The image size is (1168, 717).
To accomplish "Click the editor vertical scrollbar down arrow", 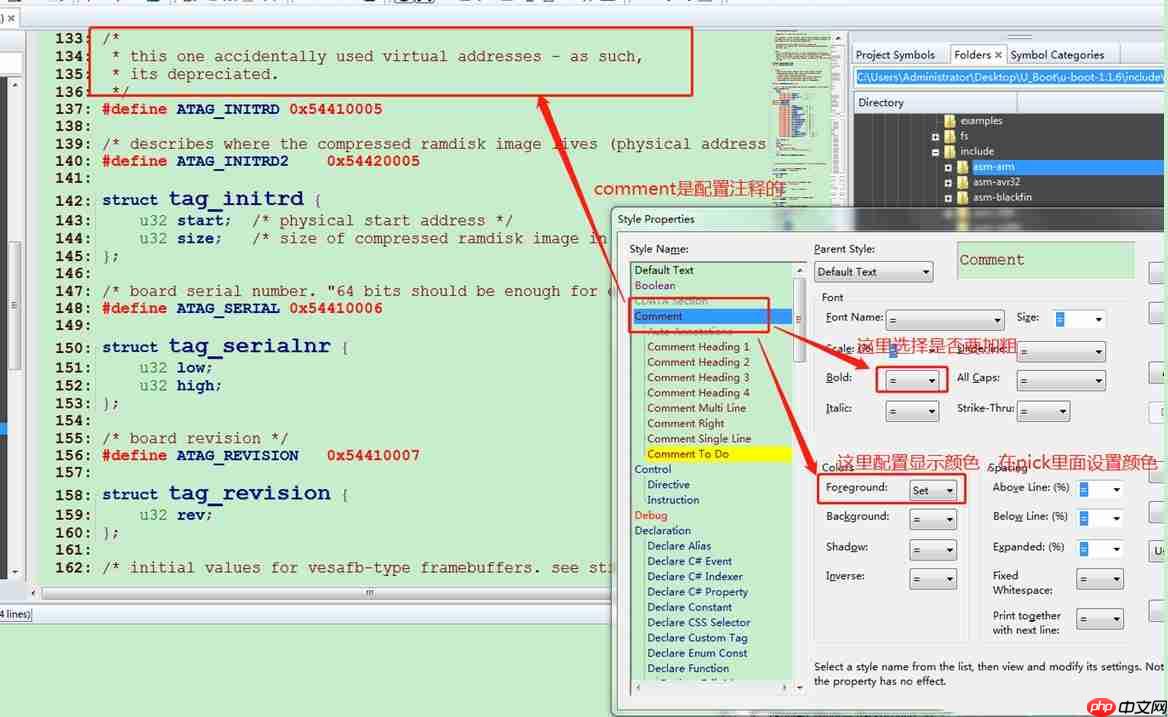I will click(14, 572).
